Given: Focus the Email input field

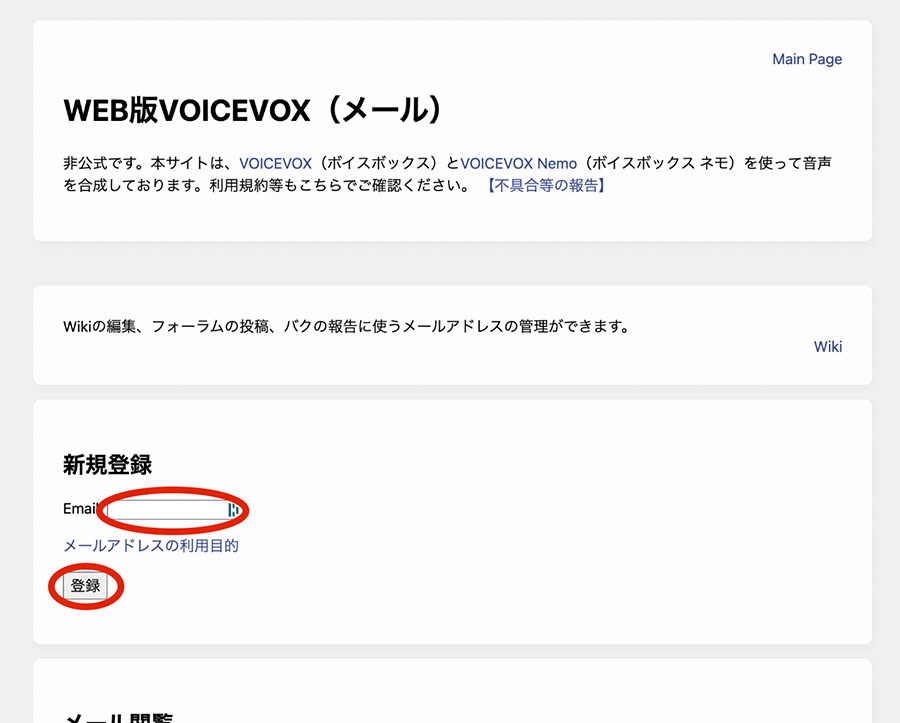Looking at the screenshot, I should pyautogui.click(x=174, y=510).
